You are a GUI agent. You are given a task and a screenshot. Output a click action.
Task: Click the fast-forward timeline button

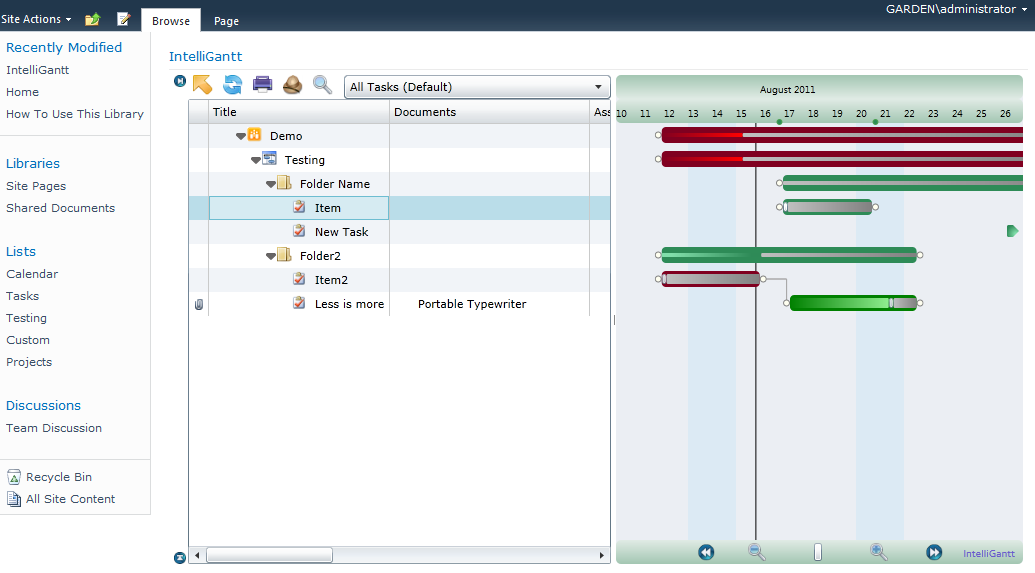[934, 552]
